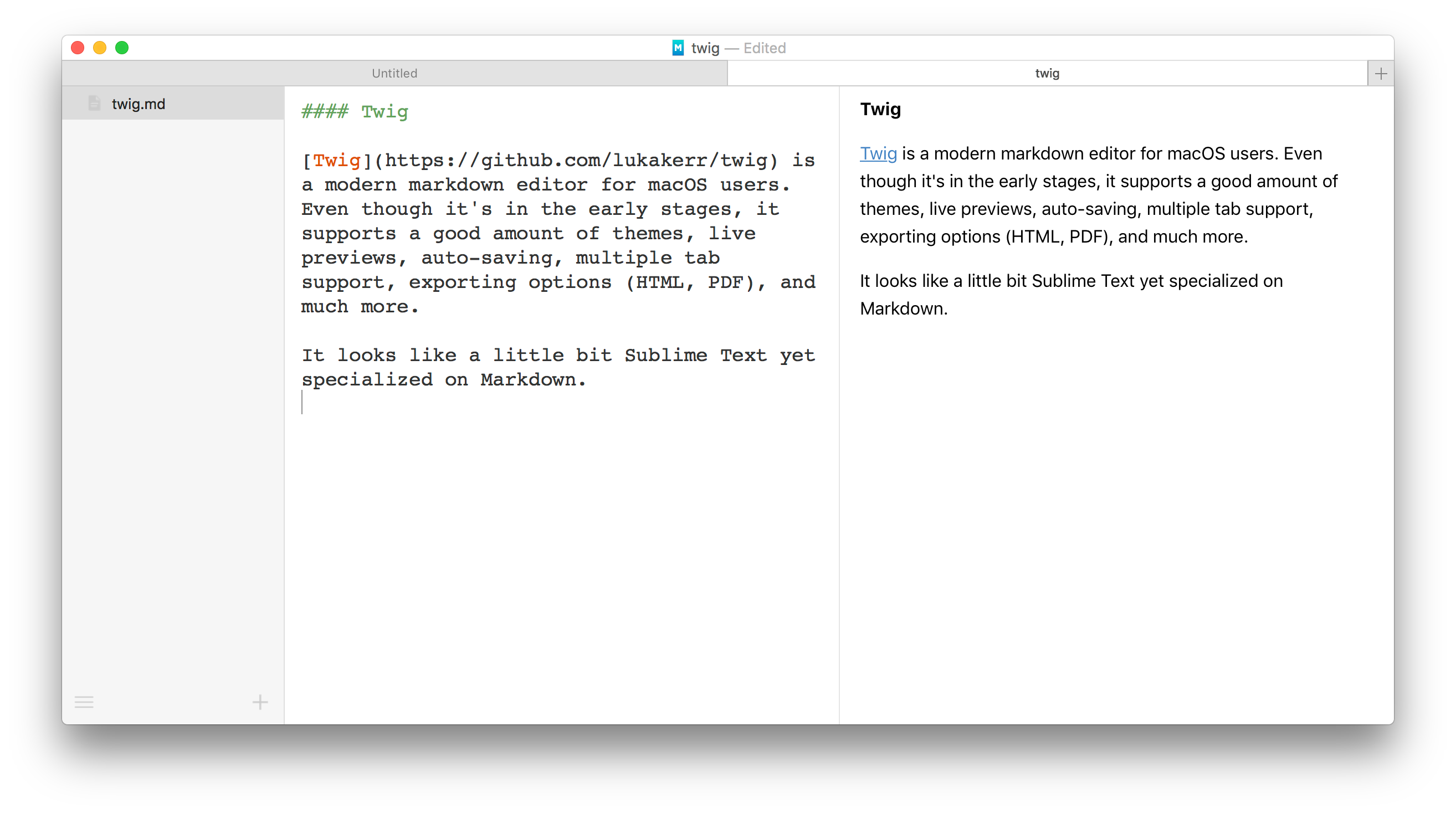Maximize the window with the green button
This screenshot has height=813, width=1456.
[x=122, y=48]
